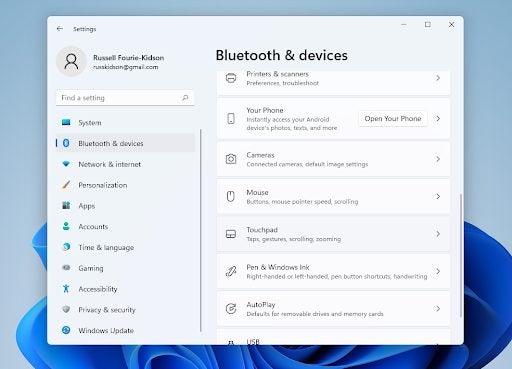
Task: Expand AutoPlay row chevron
Action: pyautogui.click(x=438, y=309)
